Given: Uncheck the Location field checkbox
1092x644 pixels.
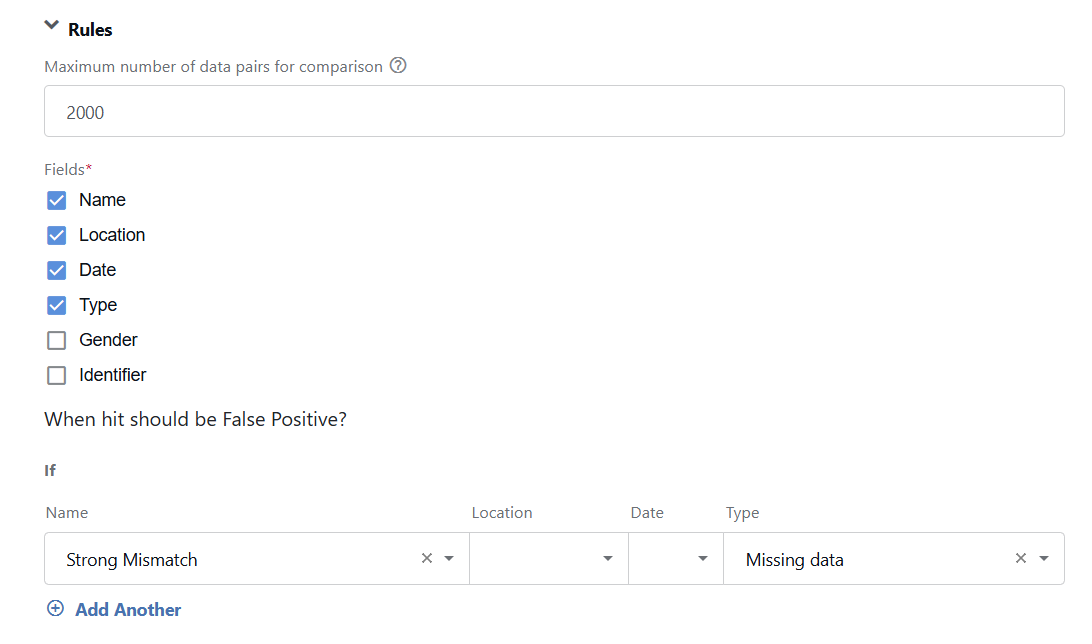Looking at the screenshot, I should coord(56,235).
